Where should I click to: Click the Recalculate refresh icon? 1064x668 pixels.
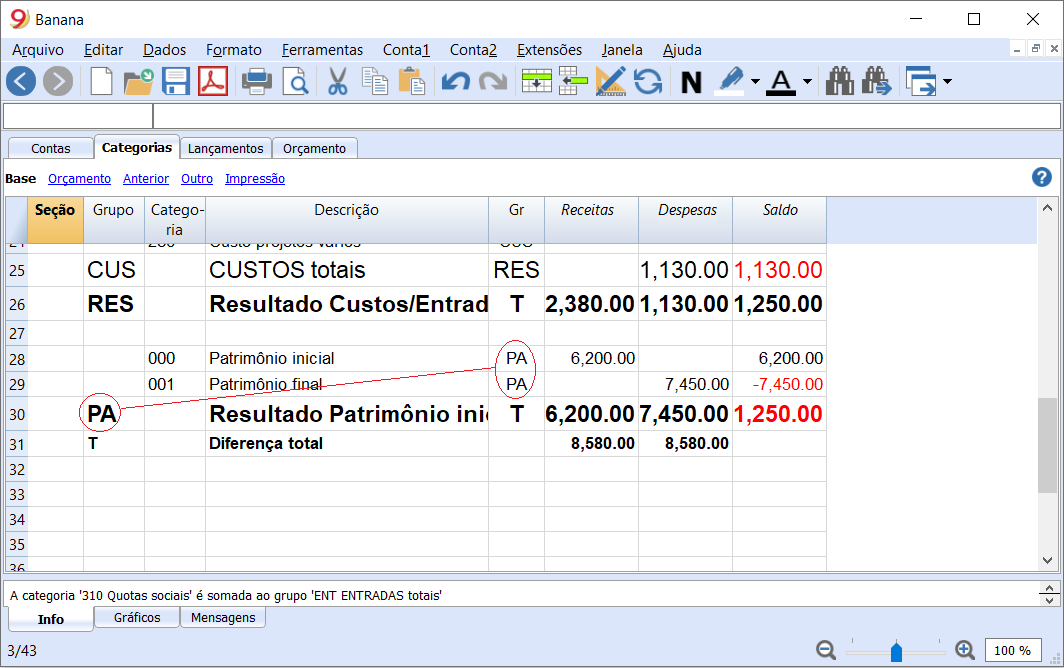tap(648, 81)
